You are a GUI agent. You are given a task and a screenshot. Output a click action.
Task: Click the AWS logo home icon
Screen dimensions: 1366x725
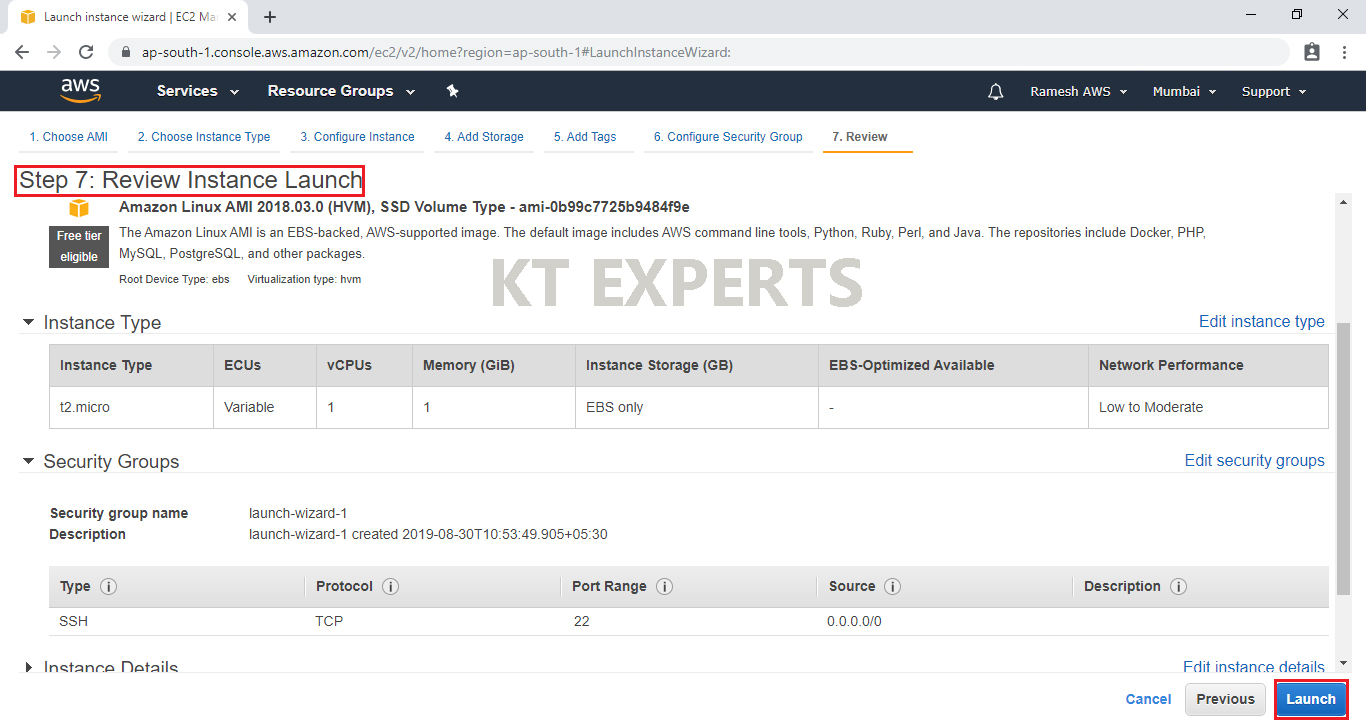(x=80, y=91)
